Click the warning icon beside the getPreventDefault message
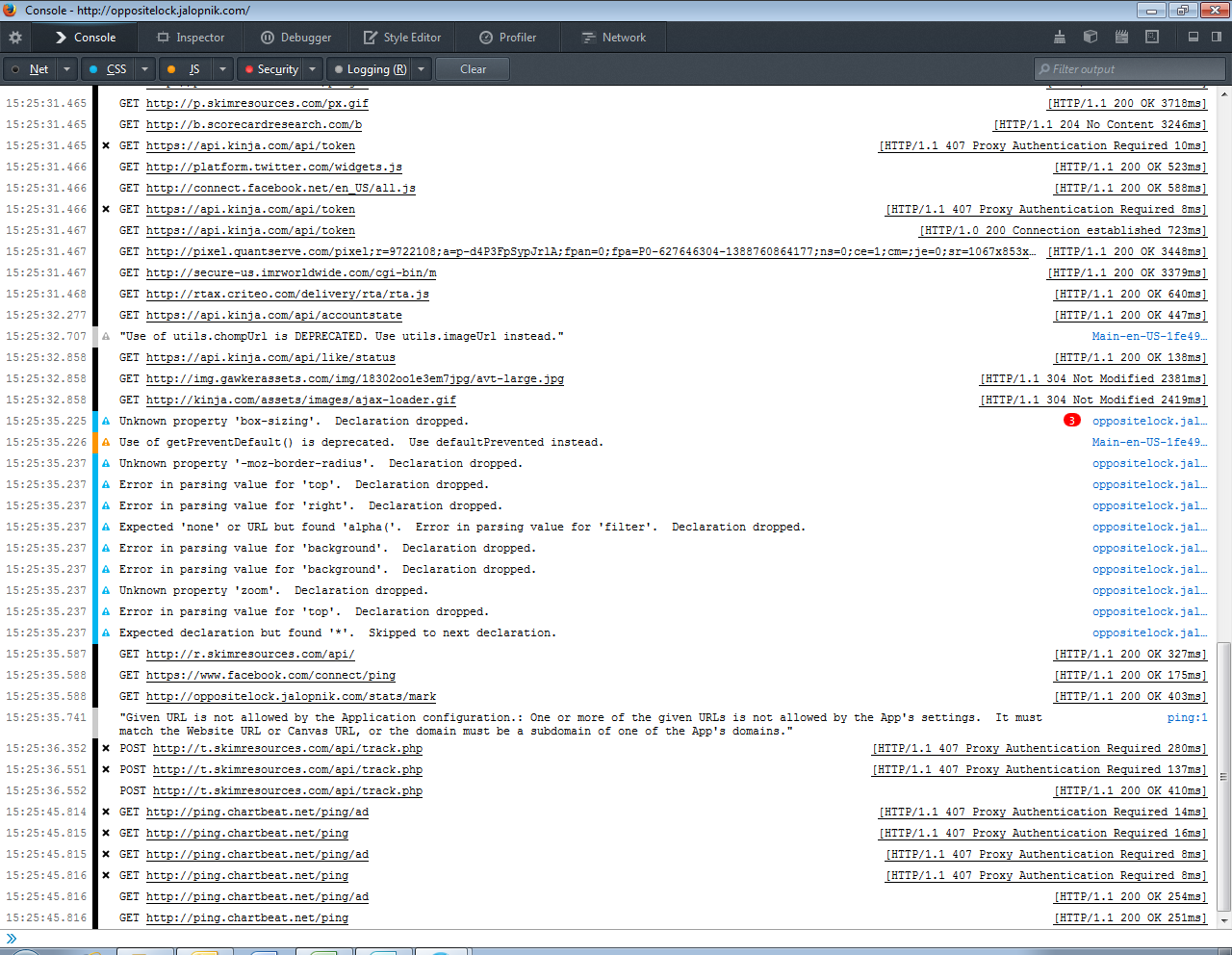The image size is (1232, 955). point(106,442)
